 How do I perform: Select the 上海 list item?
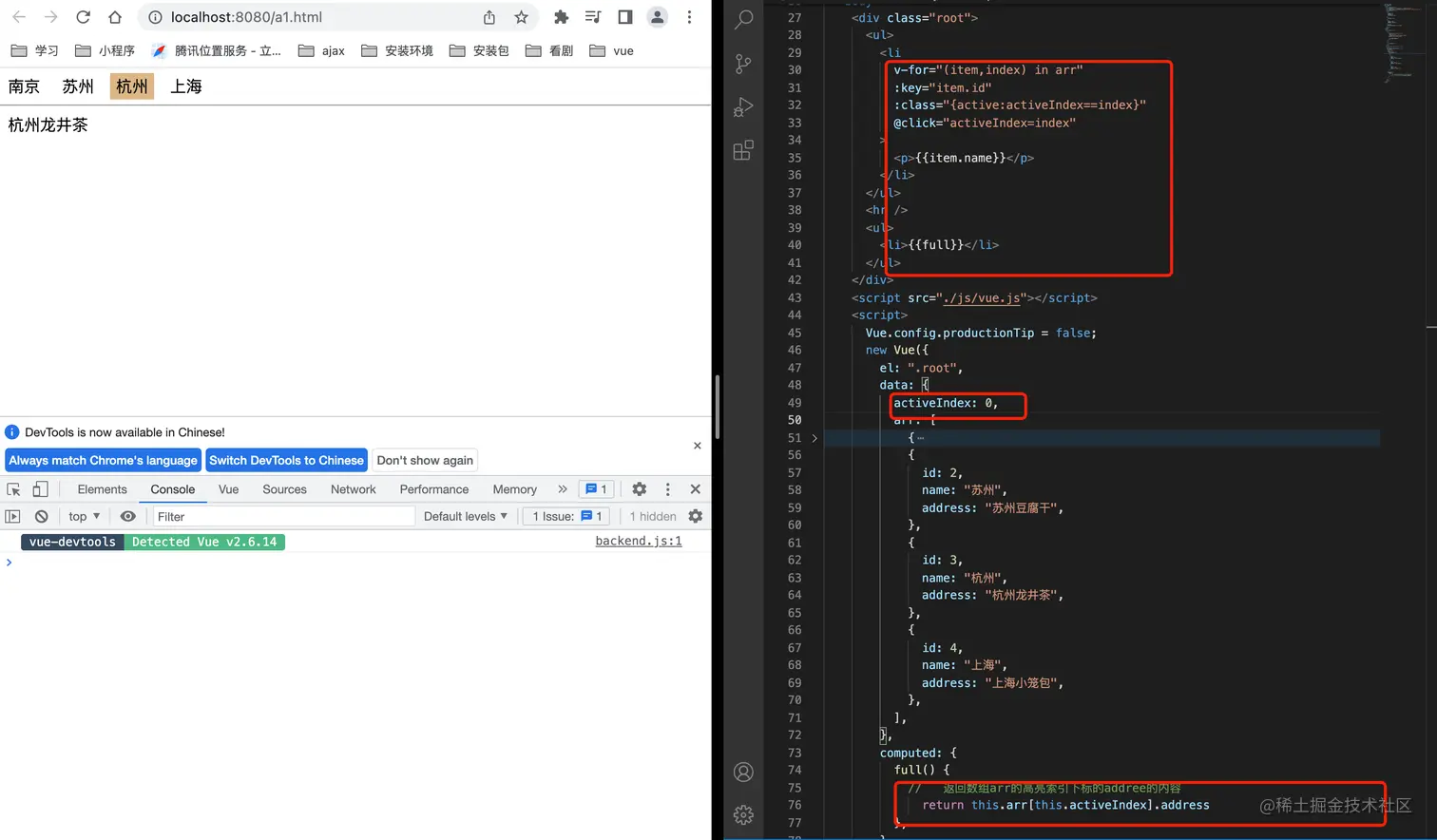click(186, 86)
